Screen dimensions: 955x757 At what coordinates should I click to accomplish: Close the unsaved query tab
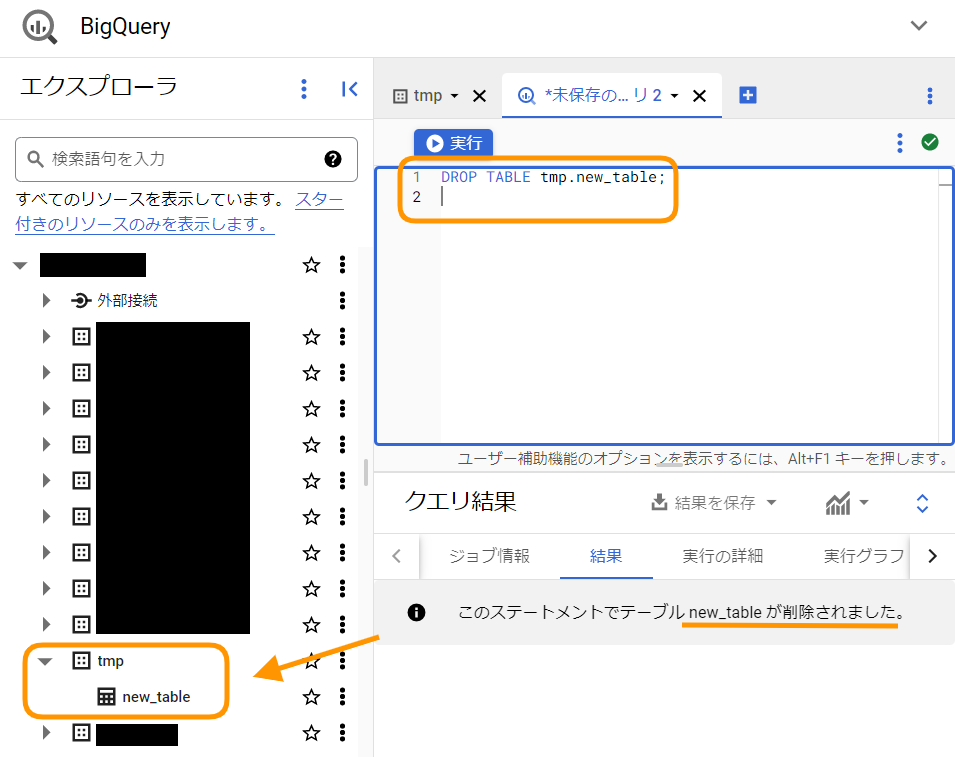[699, 96]
